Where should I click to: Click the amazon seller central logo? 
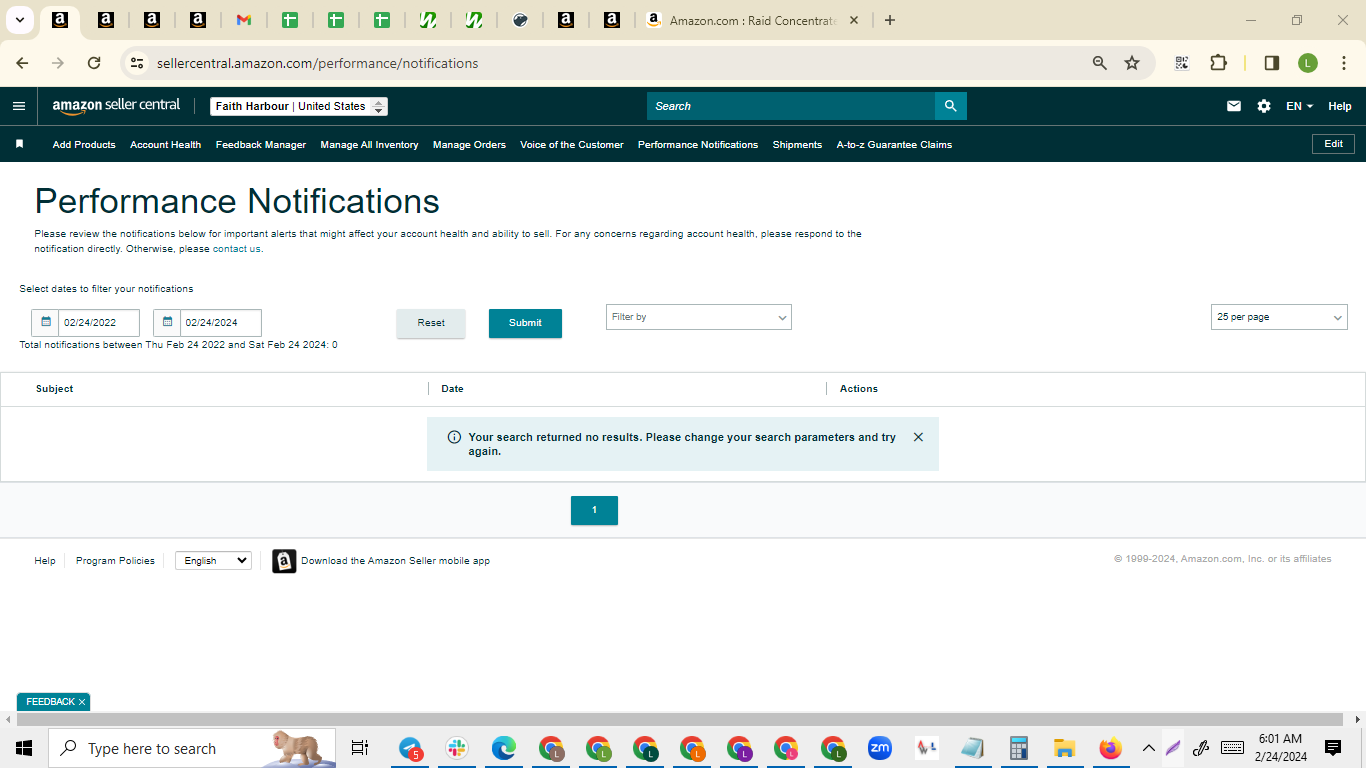tap(116, 105)
